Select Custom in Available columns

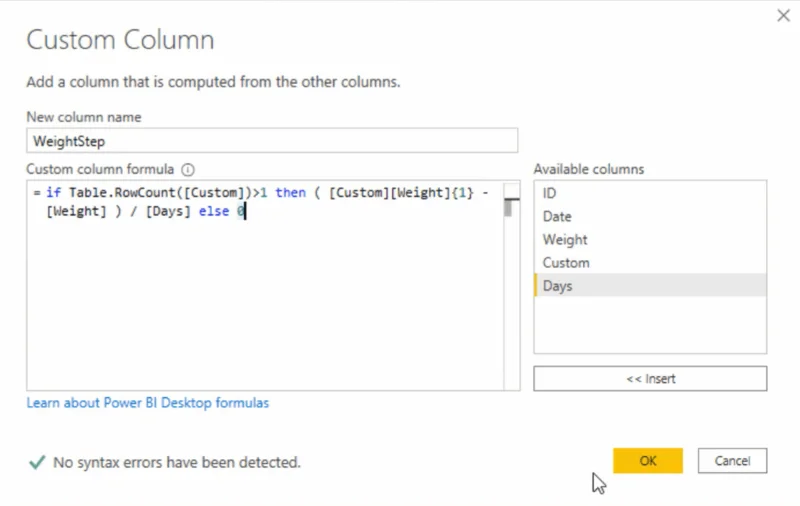(650, 263)
